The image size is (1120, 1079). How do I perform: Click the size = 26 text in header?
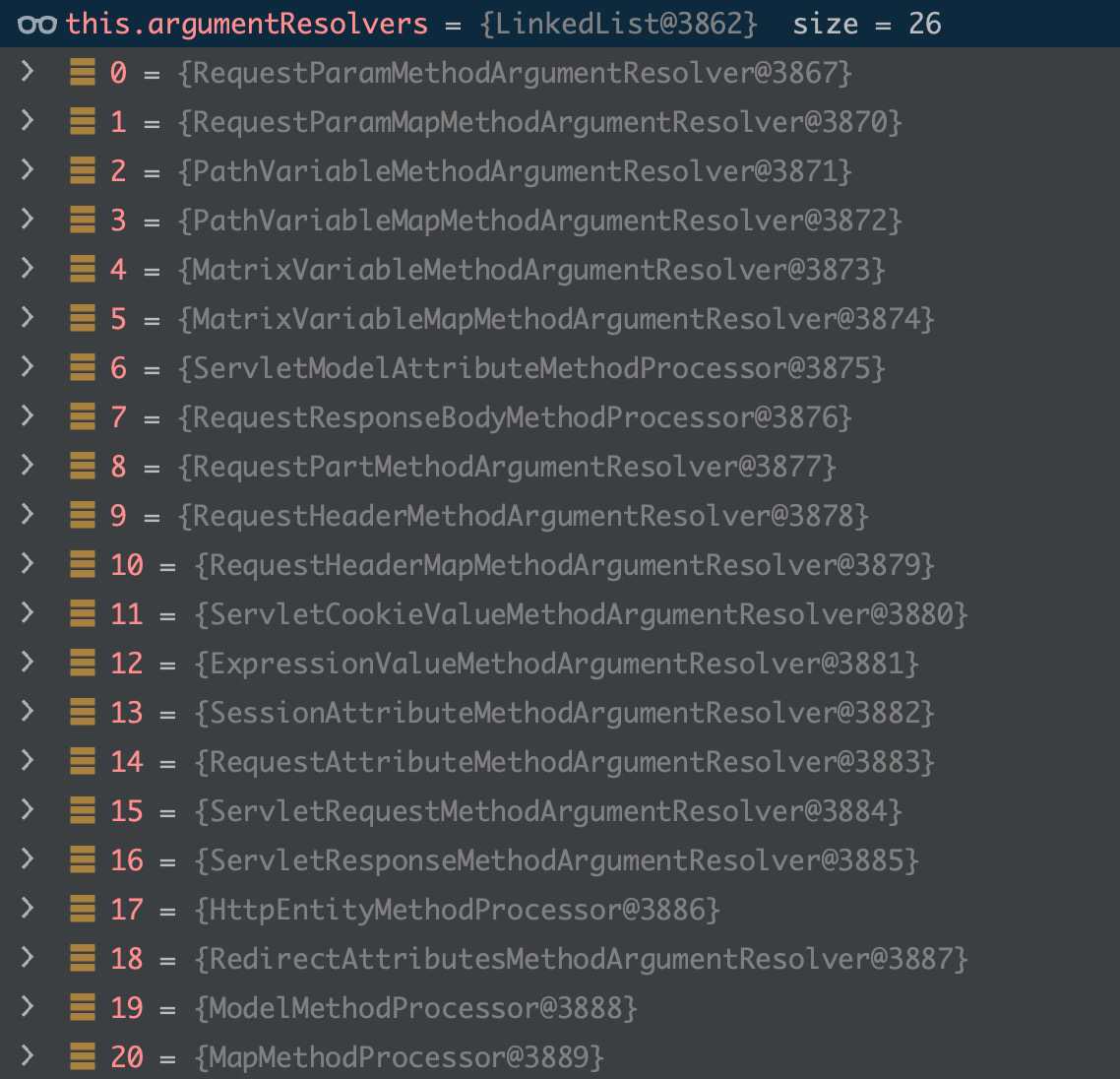pos(867,25)
